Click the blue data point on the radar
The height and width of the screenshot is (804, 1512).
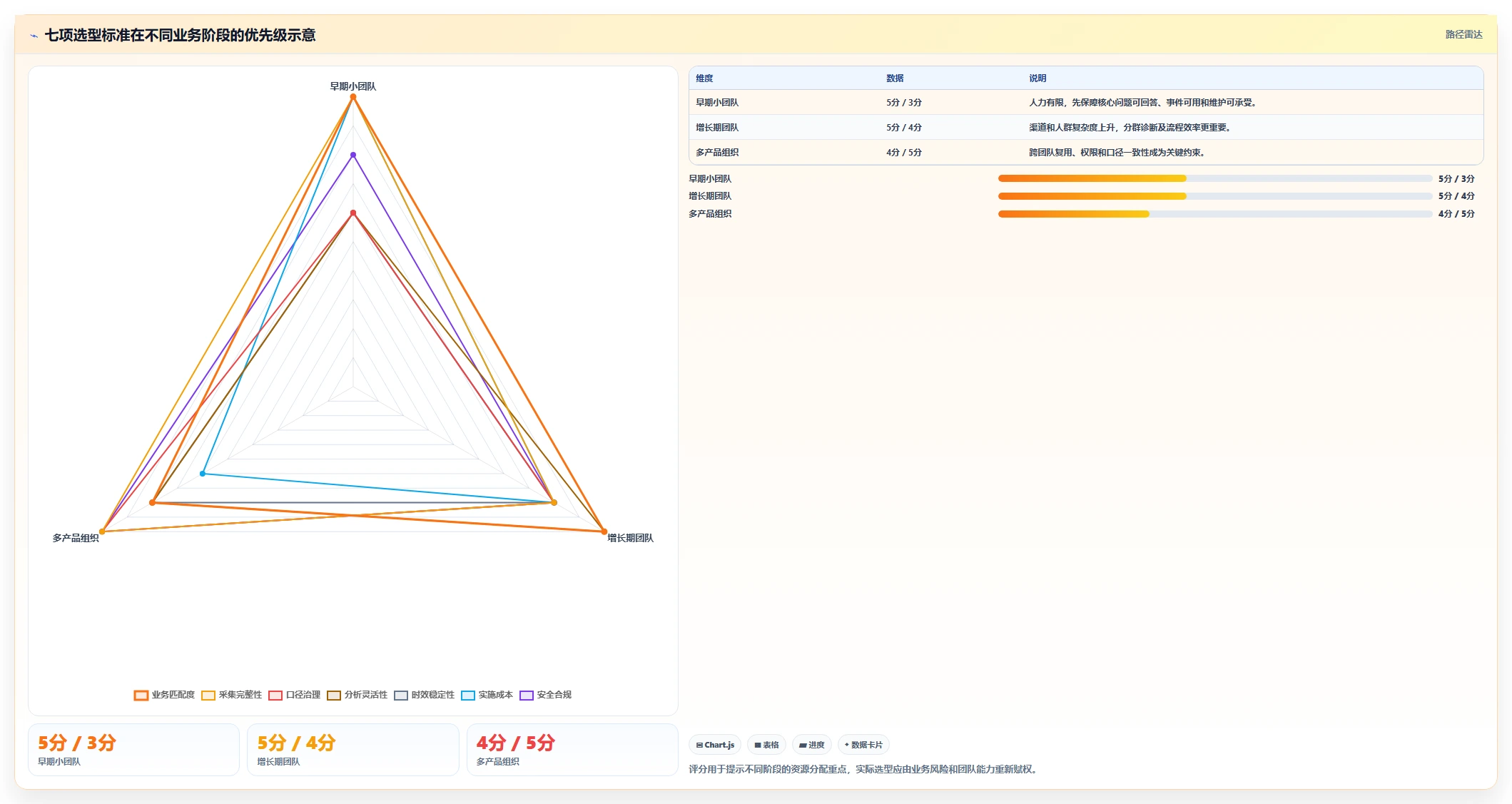tap(203, 474)
